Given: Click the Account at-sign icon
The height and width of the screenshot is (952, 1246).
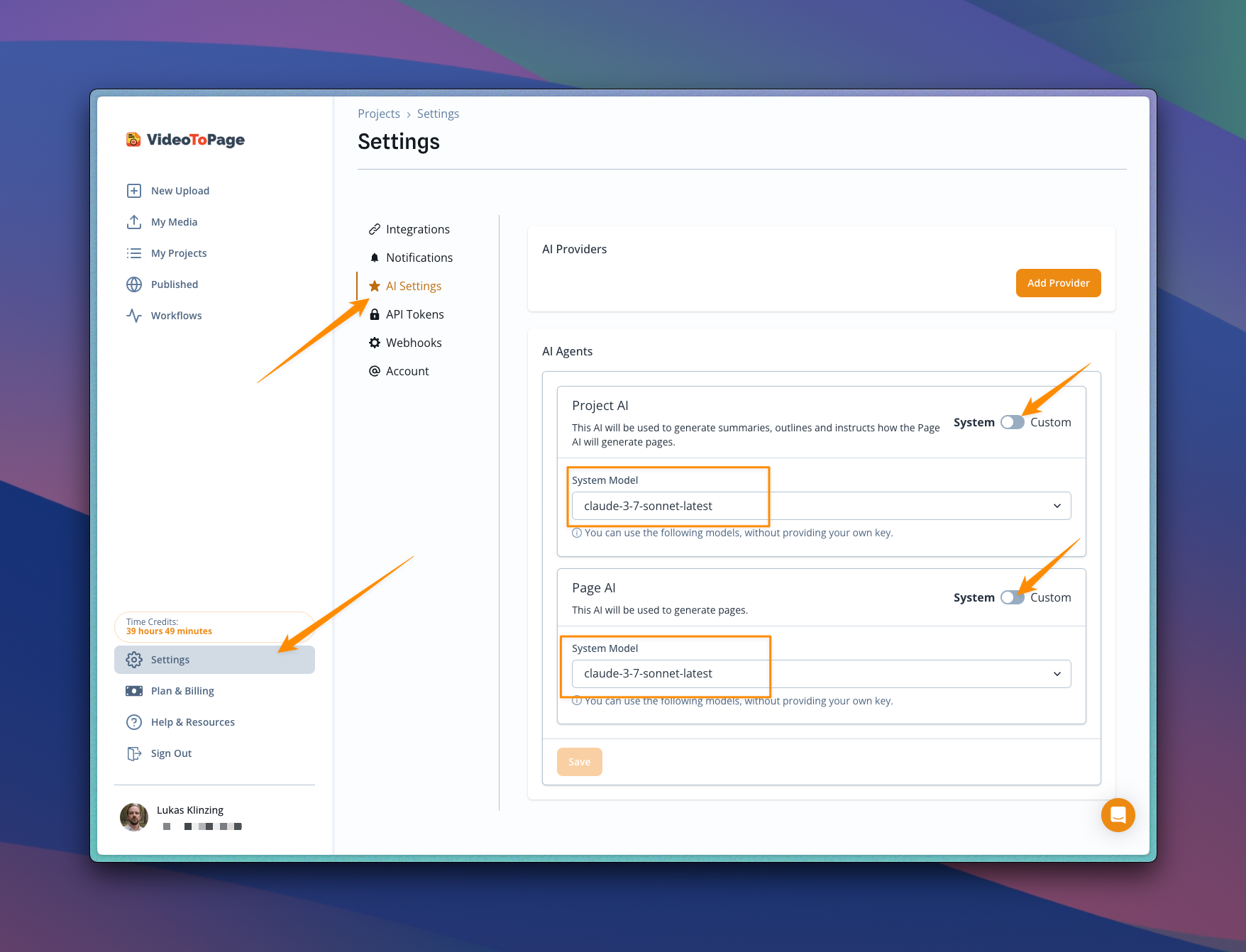Looking at the screenshot, I should point(375,371).
